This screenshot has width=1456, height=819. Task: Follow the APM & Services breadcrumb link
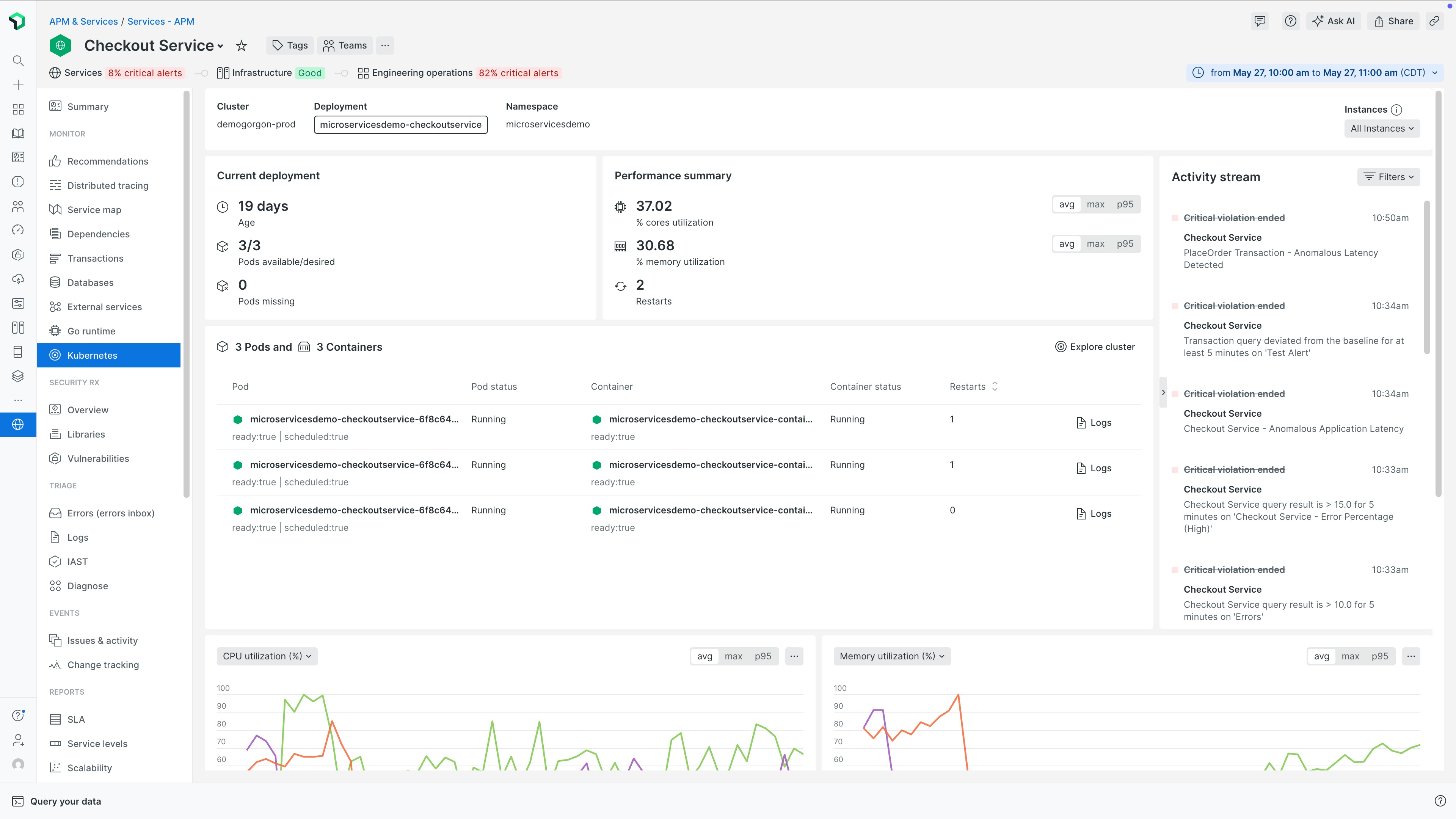pyautogui.click(x=83, y=21)
